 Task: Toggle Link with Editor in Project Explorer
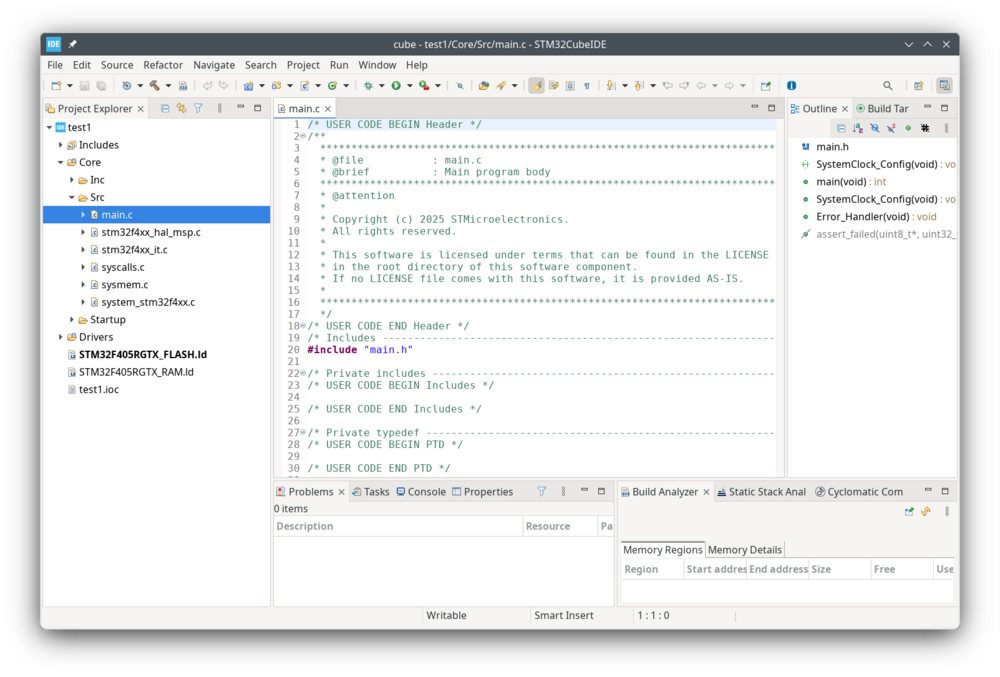click(x=181, y=108)
